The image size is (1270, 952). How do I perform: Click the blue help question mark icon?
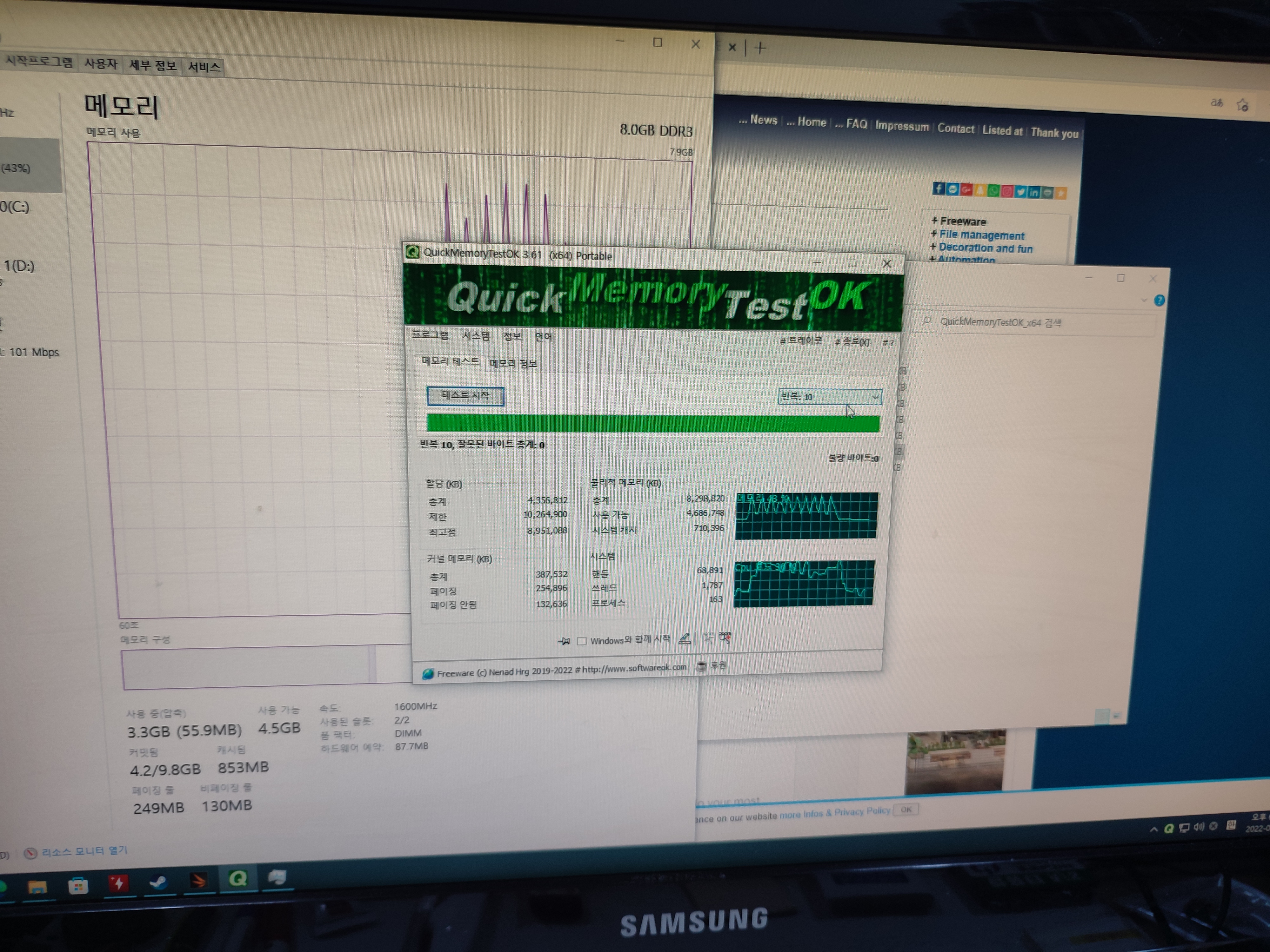(x=1159, y=301)
